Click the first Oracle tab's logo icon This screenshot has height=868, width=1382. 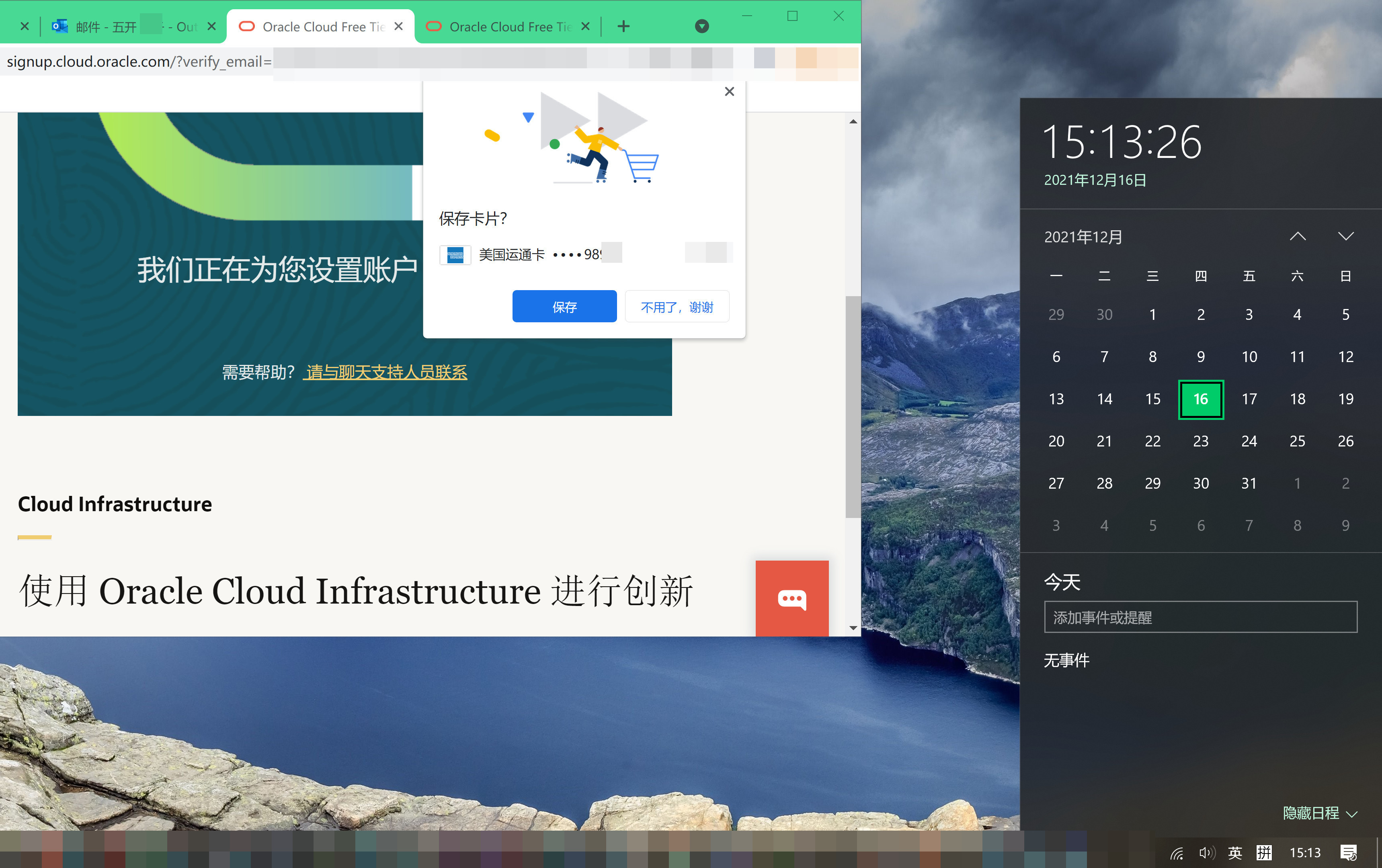tap(246, 27)
